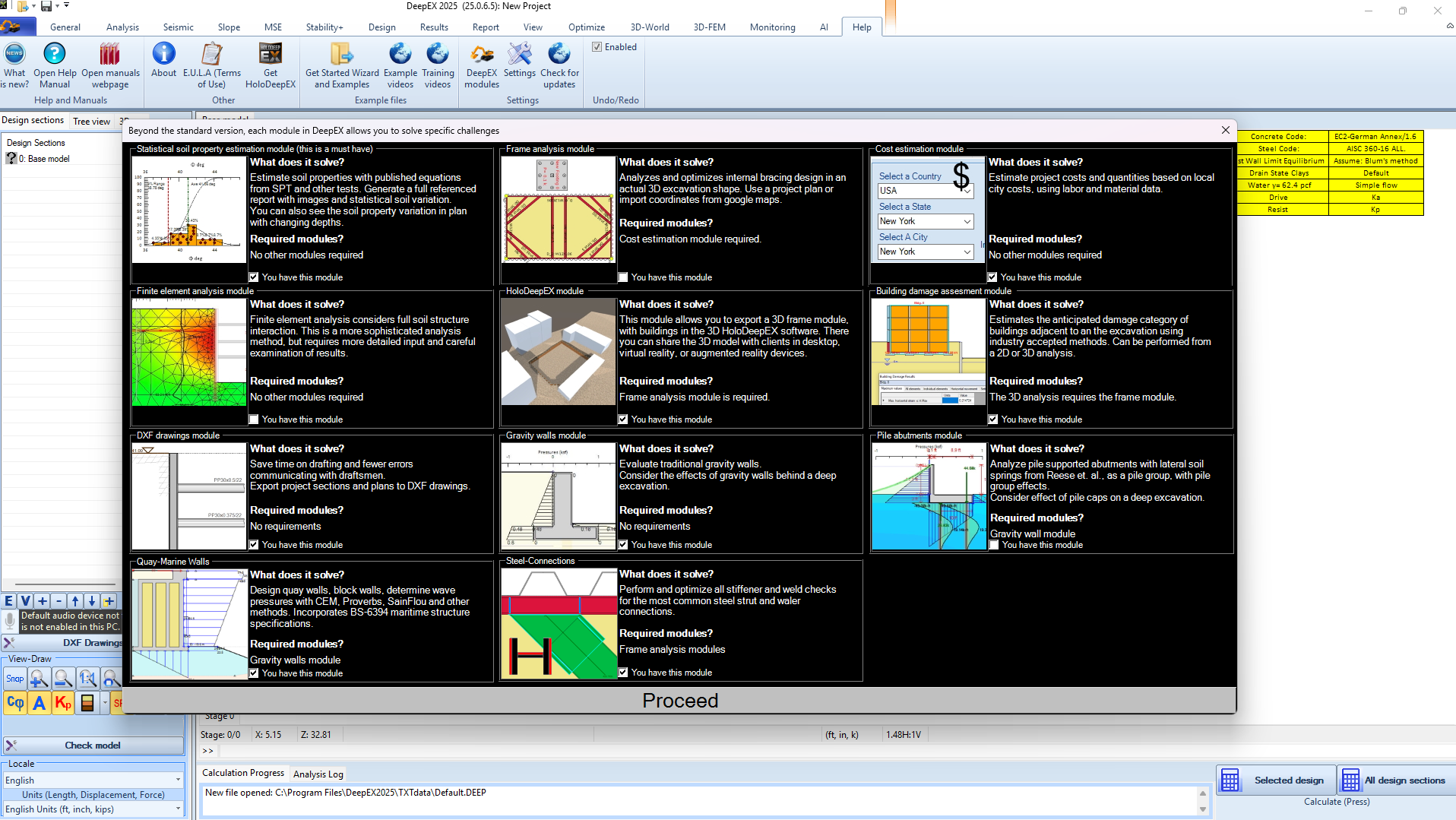Open Training videos
The width and height of the screenshot is (1456, 820).
tap(438, 65)
